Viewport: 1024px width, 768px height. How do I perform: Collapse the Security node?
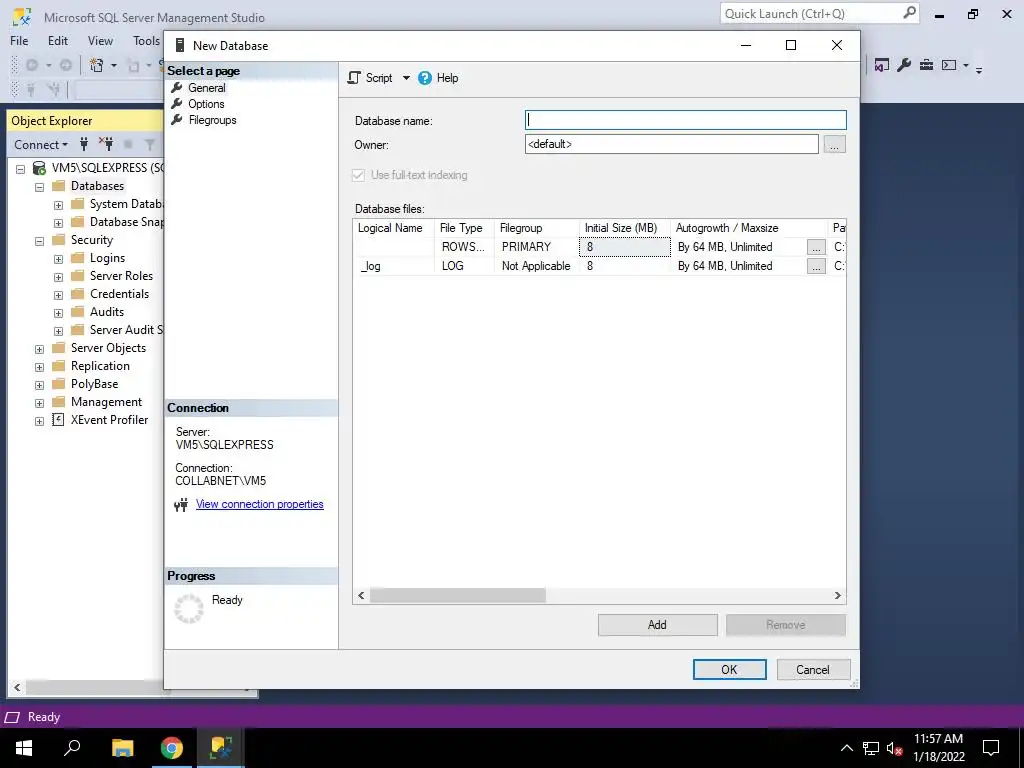point(39,241)
